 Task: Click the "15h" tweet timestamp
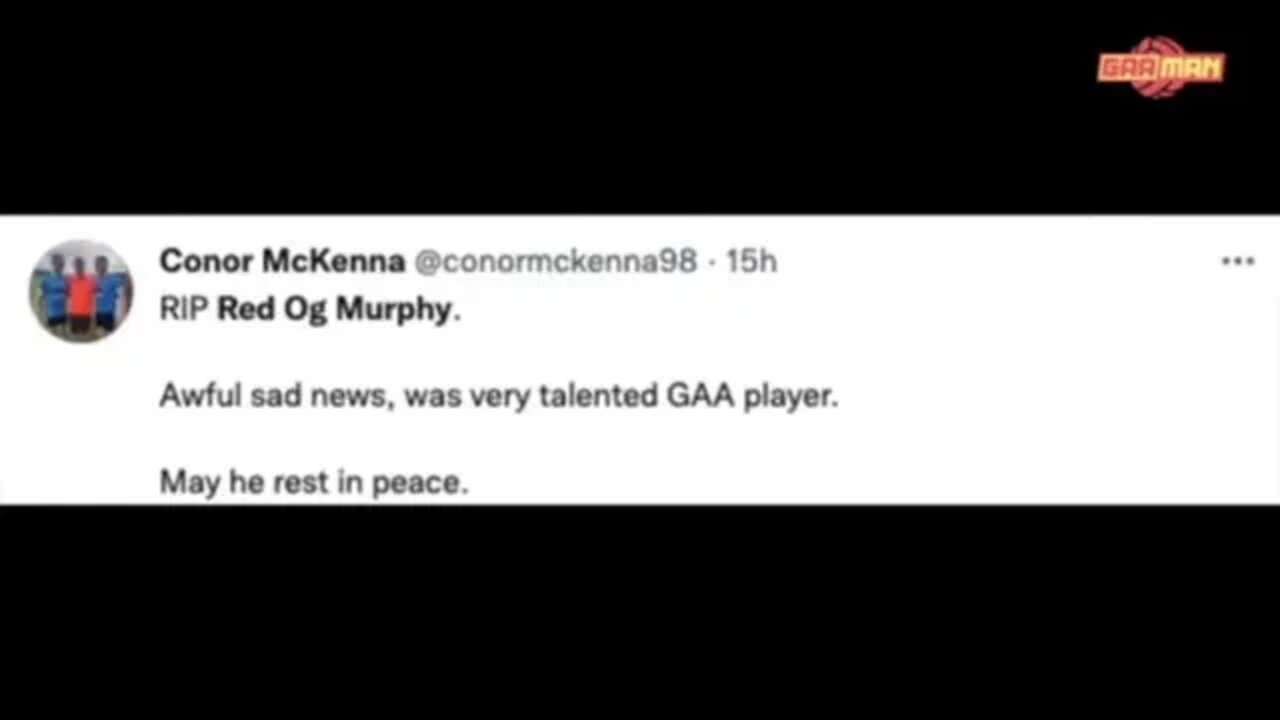point(751,262)
